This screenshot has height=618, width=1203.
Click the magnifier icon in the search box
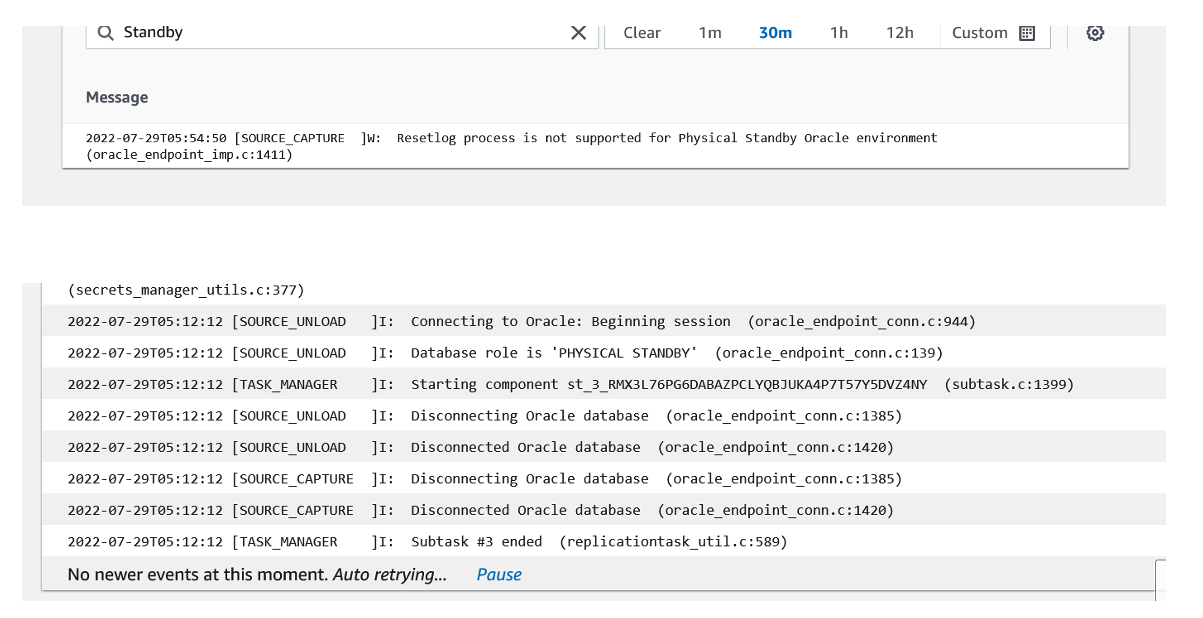coord(105,33)
